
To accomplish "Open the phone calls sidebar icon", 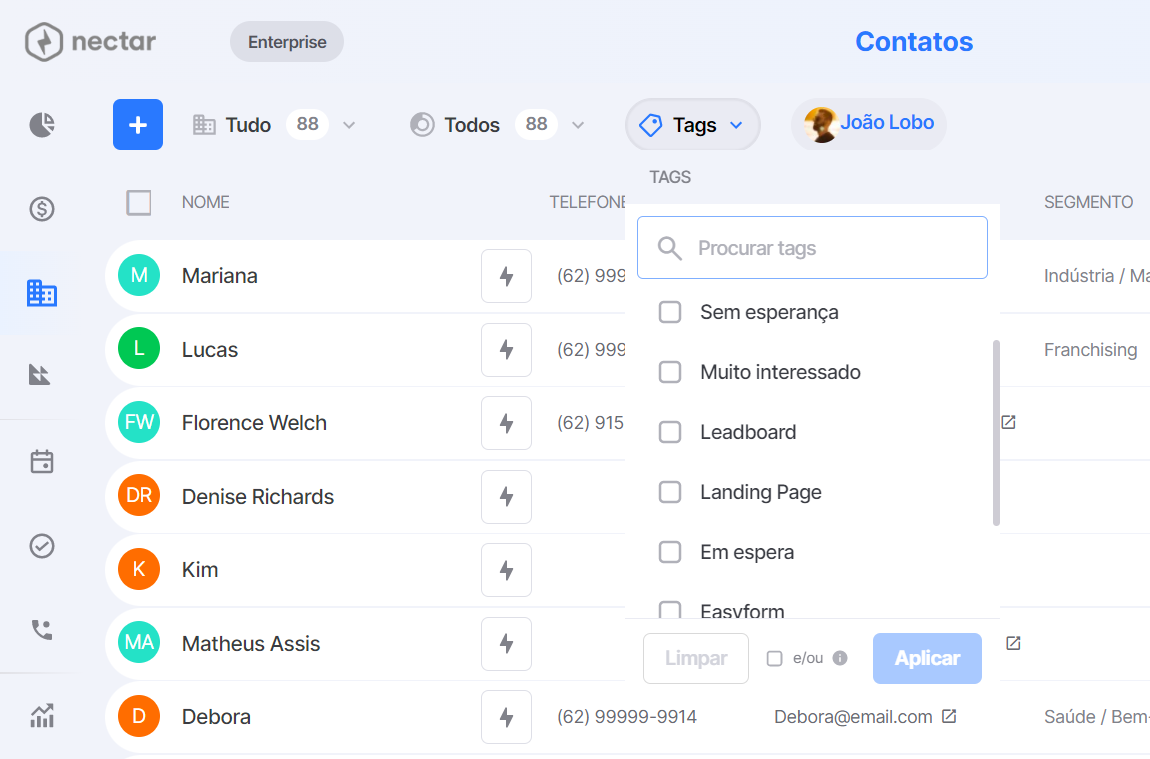I will click(42, 630).
